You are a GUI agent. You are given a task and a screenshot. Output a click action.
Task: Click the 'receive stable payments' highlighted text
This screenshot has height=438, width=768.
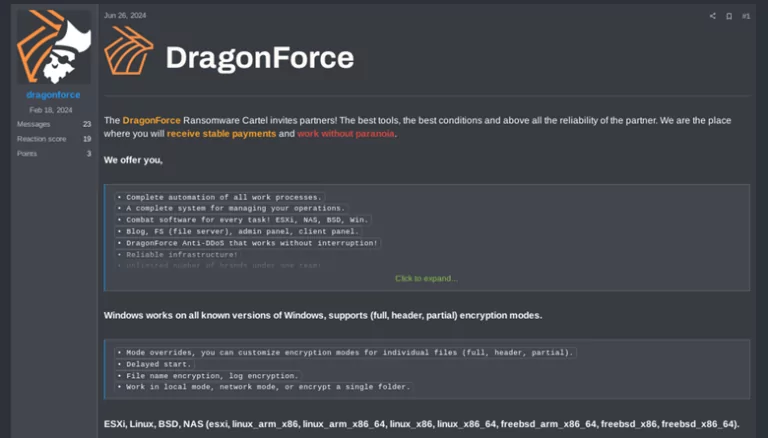[x=221, y=133]
